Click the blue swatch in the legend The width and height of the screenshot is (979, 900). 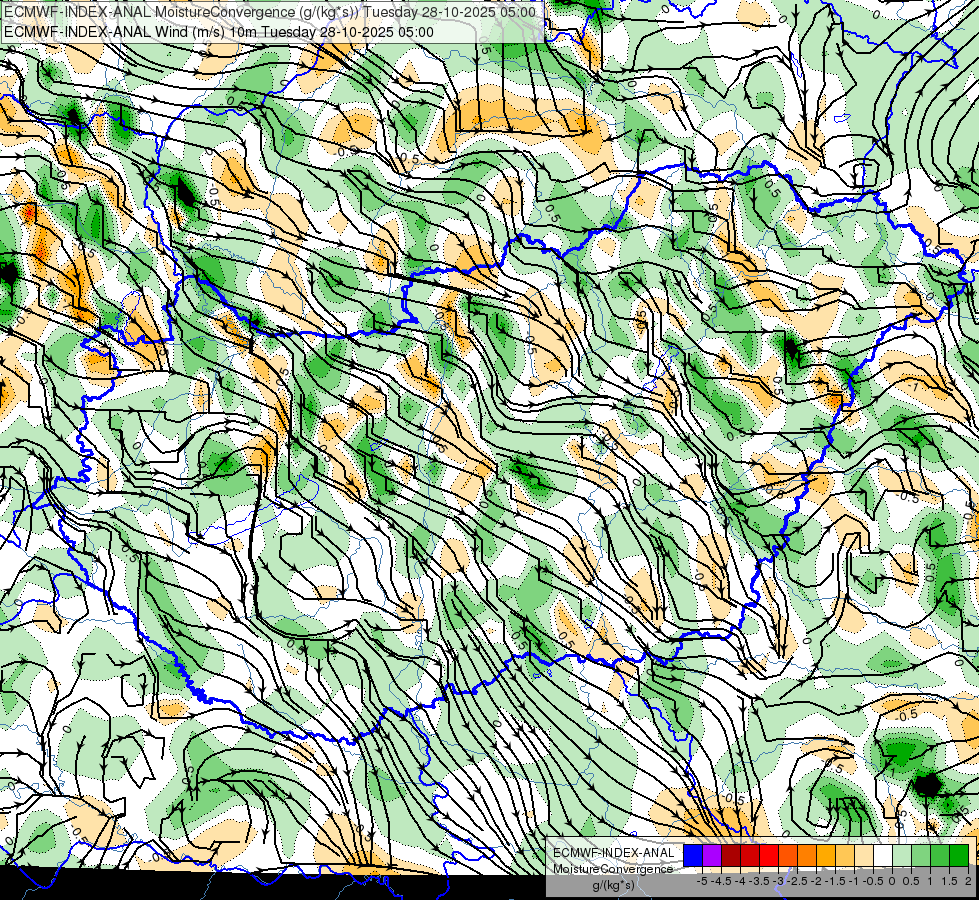click(693, 855)
